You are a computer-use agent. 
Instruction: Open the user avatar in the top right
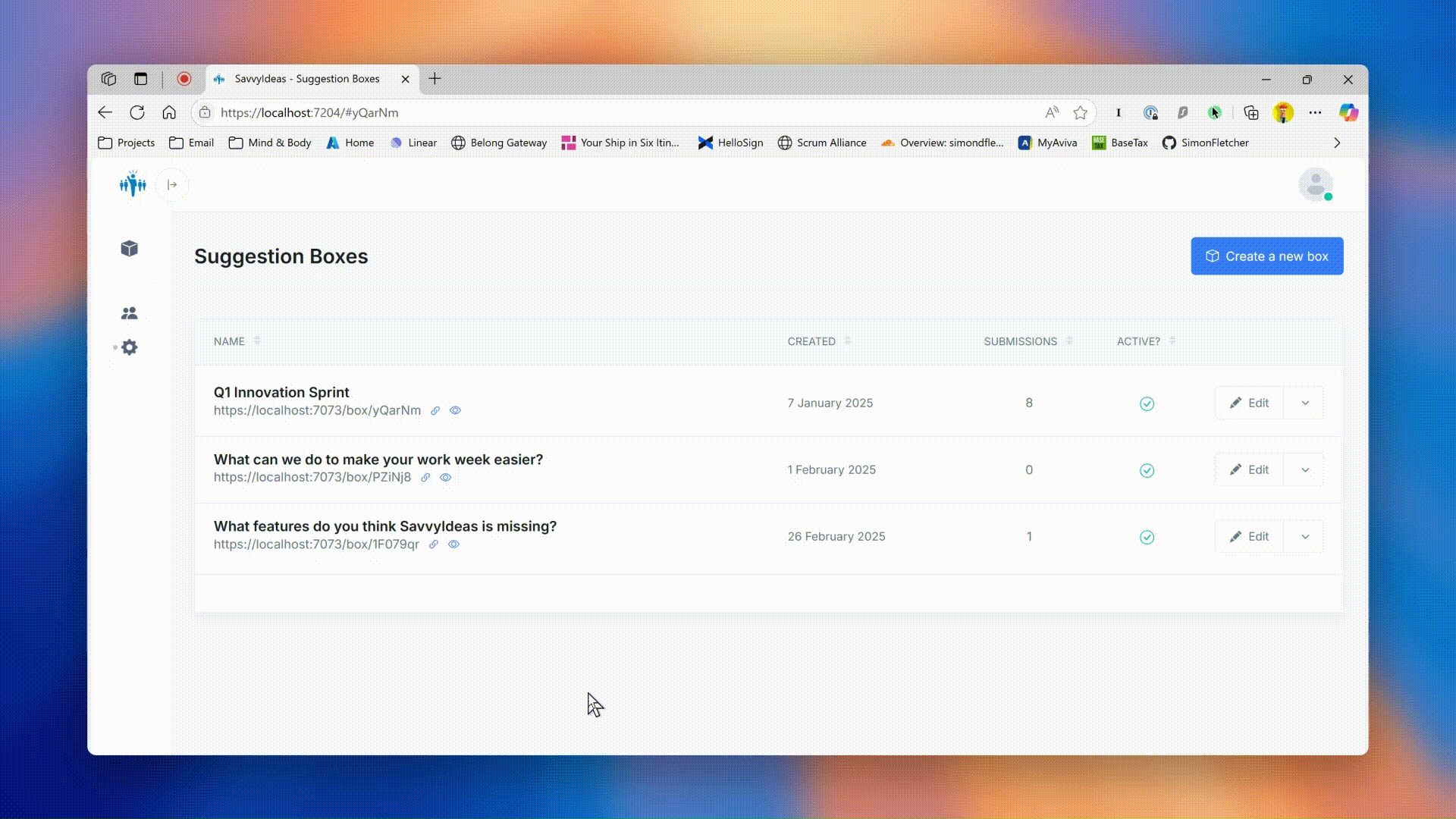[x=1316, y=184]
